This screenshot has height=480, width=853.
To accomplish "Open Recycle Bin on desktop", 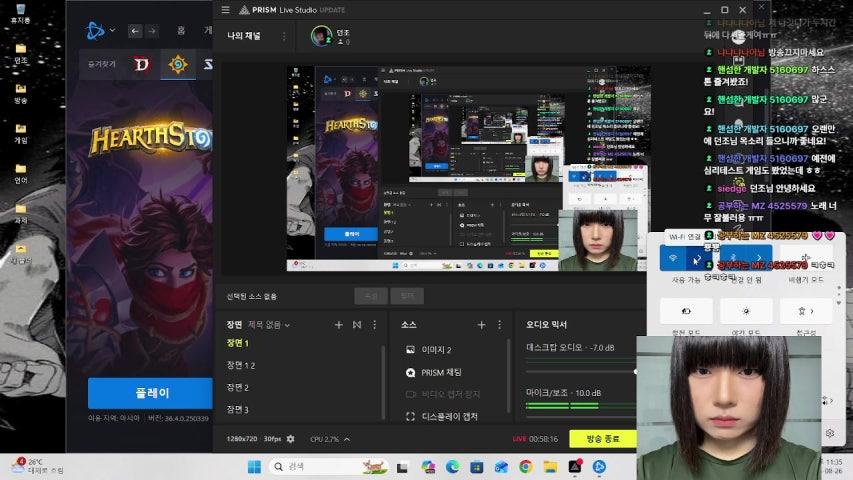I will click(x=21, y=14).
